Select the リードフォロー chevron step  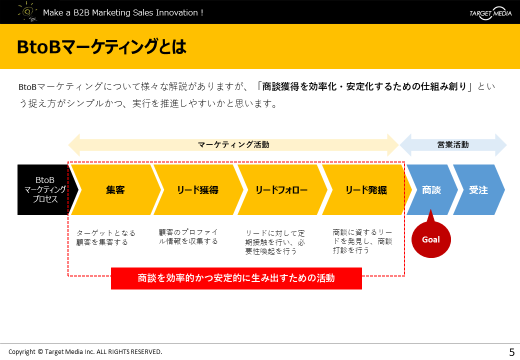(282, 190)
